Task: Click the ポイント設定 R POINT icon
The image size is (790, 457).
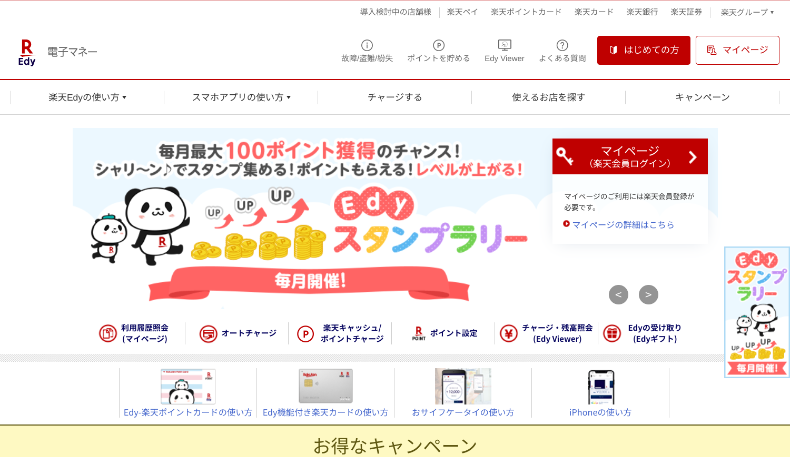Action: click(418, 333)
